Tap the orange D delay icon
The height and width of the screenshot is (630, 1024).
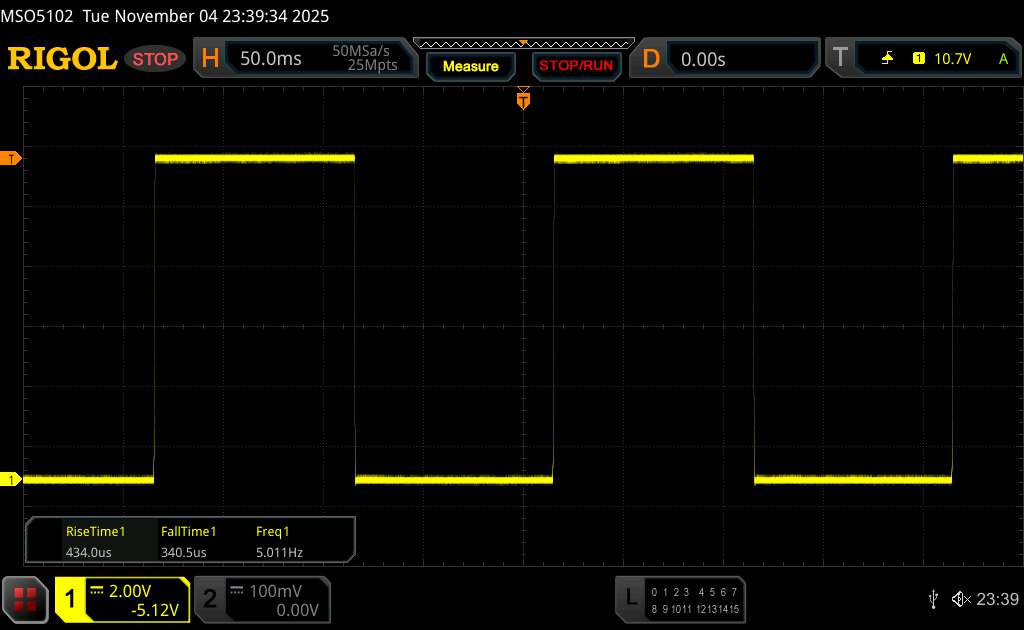(x=651, y=59)
